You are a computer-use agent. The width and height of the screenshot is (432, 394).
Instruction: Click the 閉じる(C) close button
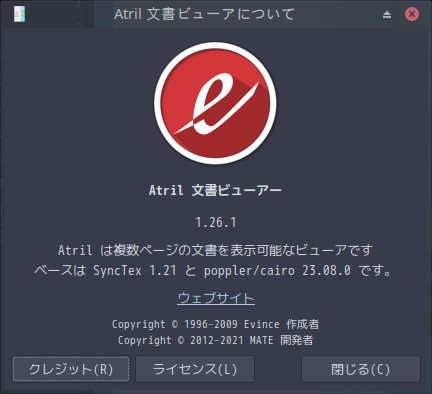click(x=361, y=369)
